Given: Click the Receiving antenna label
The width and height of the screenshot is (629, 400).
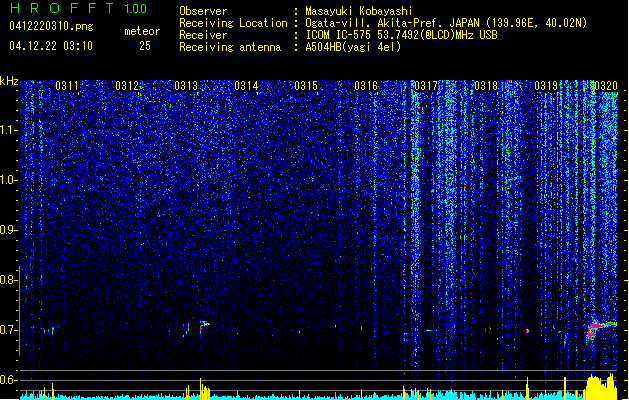Looking at the screenshot, I should pos(230,47).
